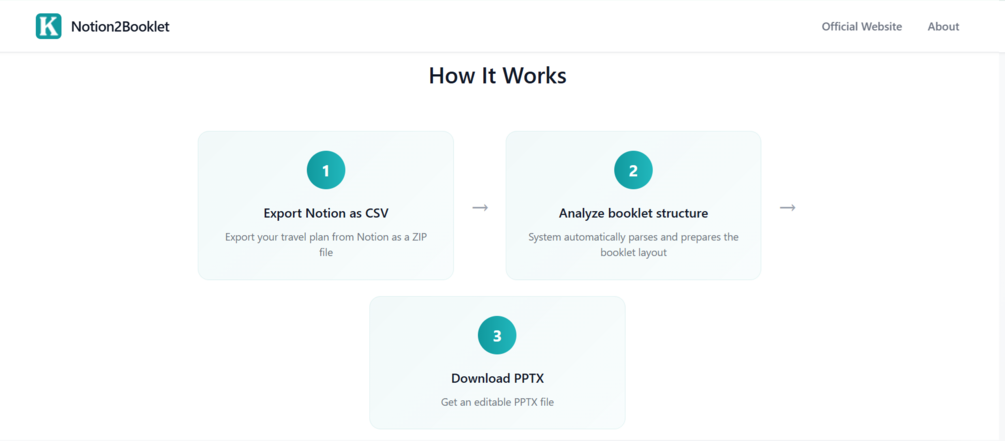
Task: Click the Notion2Booklet brand name
Action: (x=120, y=27)
